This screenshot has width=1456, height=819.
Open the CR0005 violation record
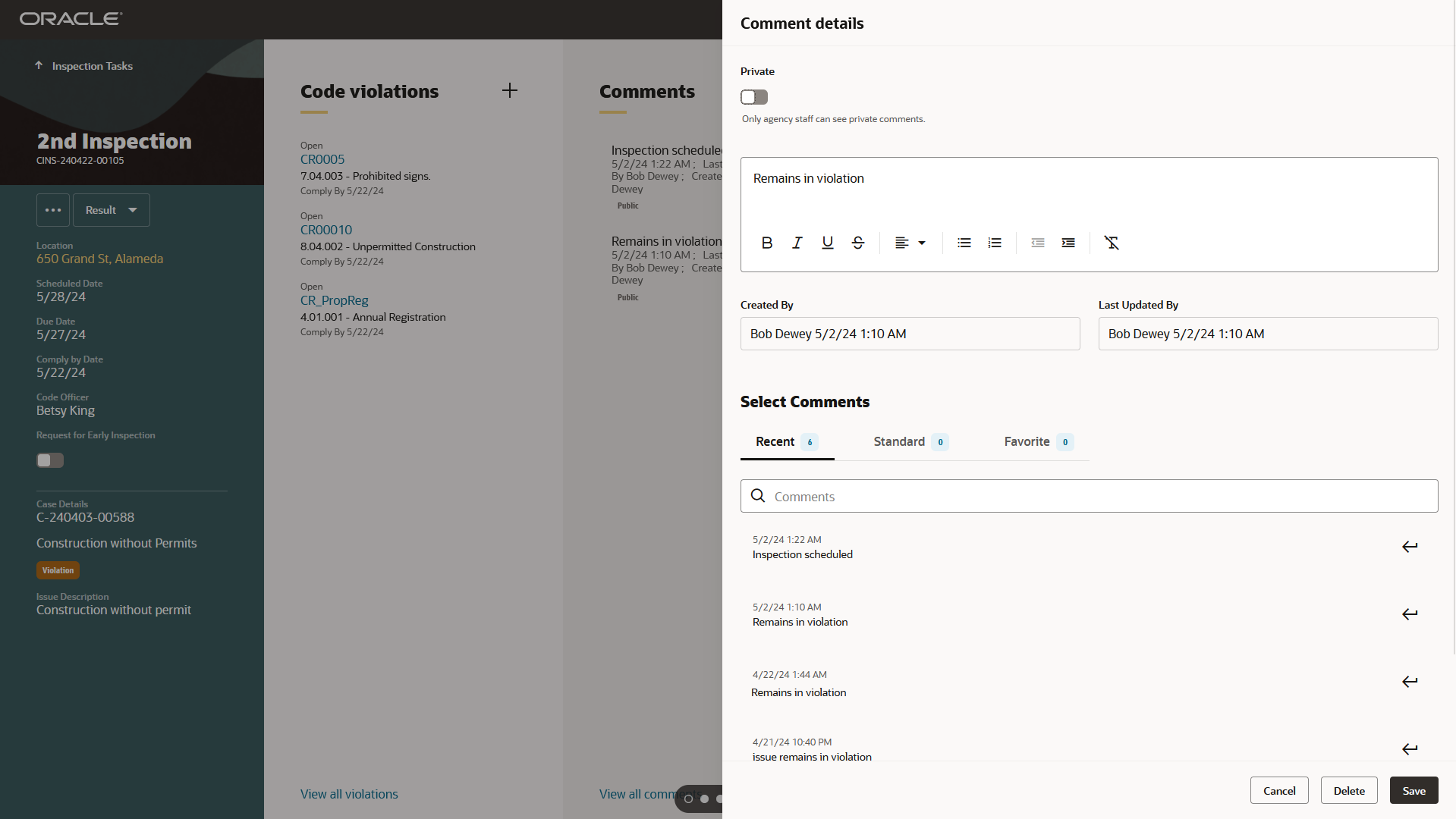point(322,159)
